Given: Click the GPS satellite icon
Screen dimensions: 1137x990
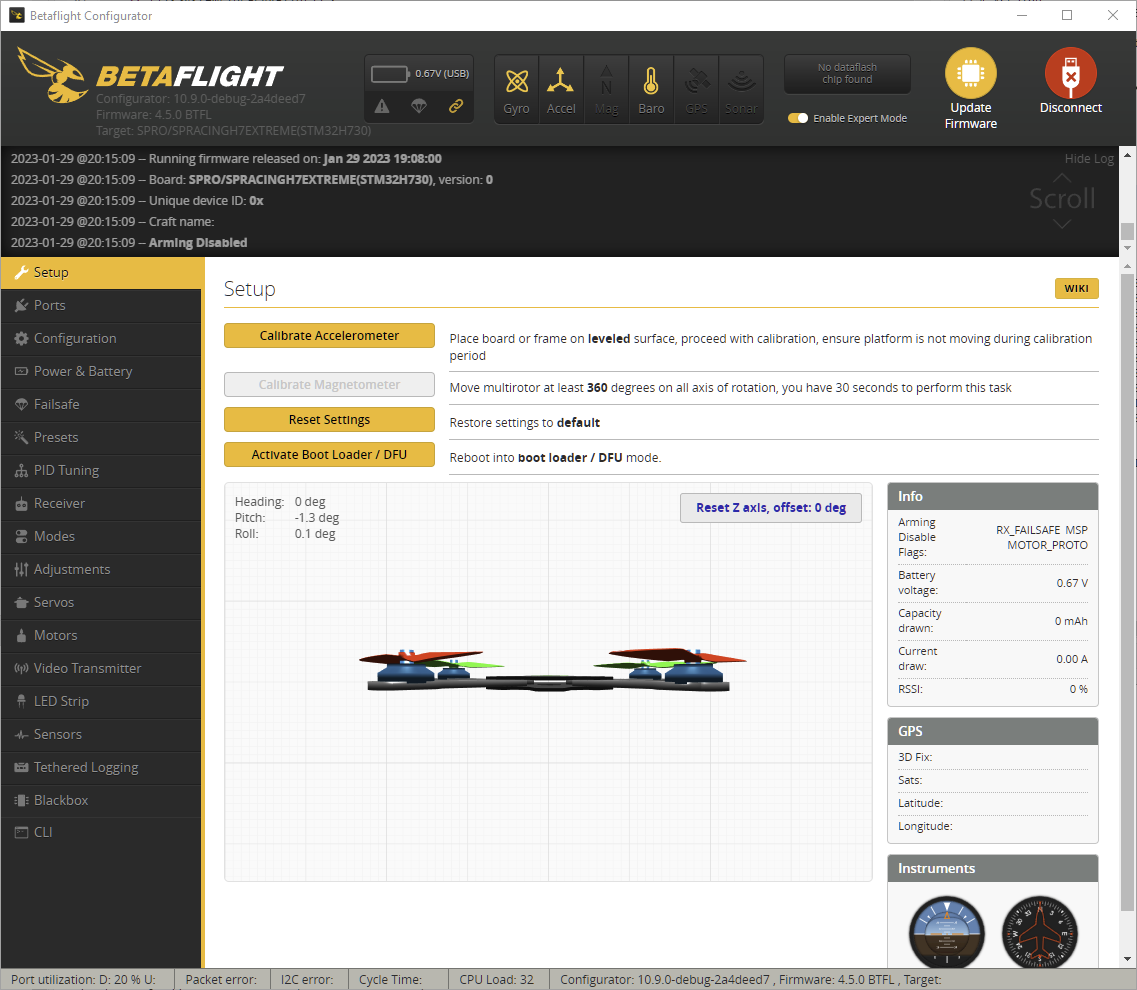Looking at the screenshot, I should click(x=696, y=81).
